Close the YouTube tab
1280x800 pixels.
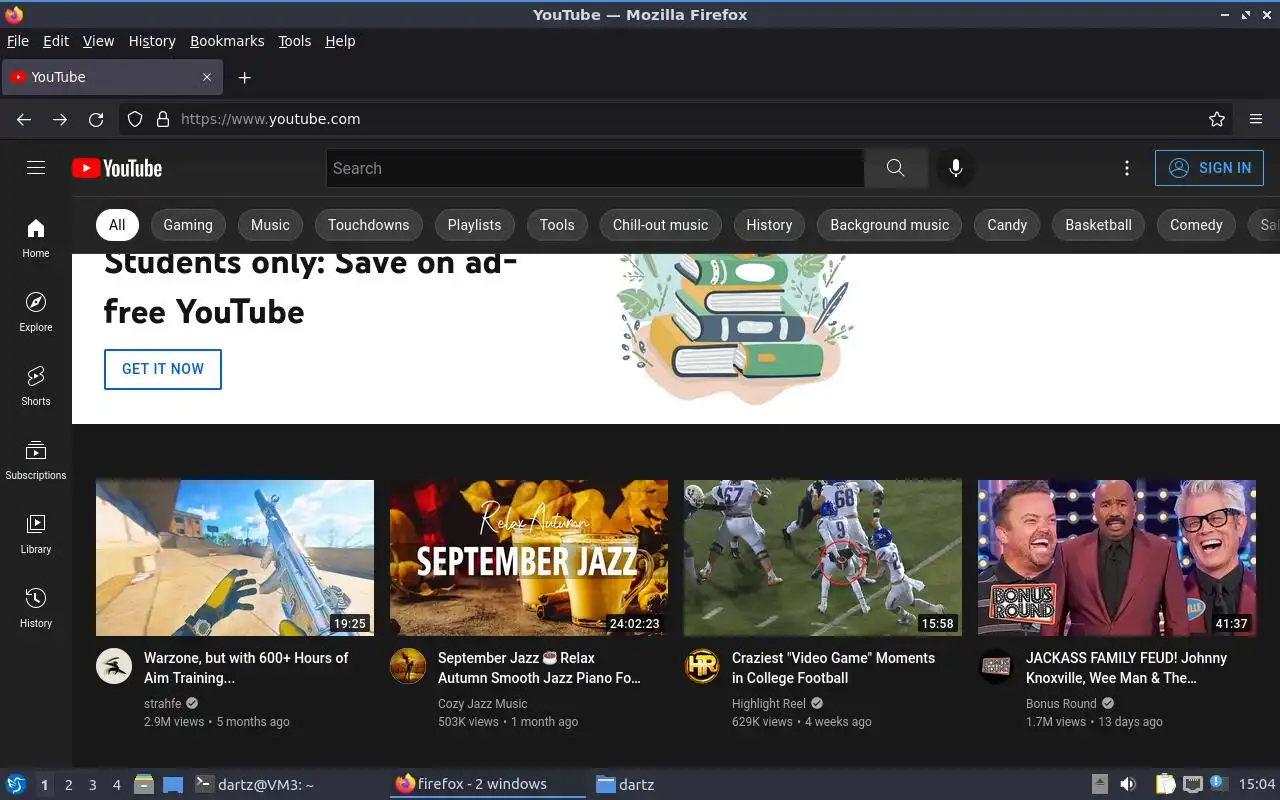[207, 77]
